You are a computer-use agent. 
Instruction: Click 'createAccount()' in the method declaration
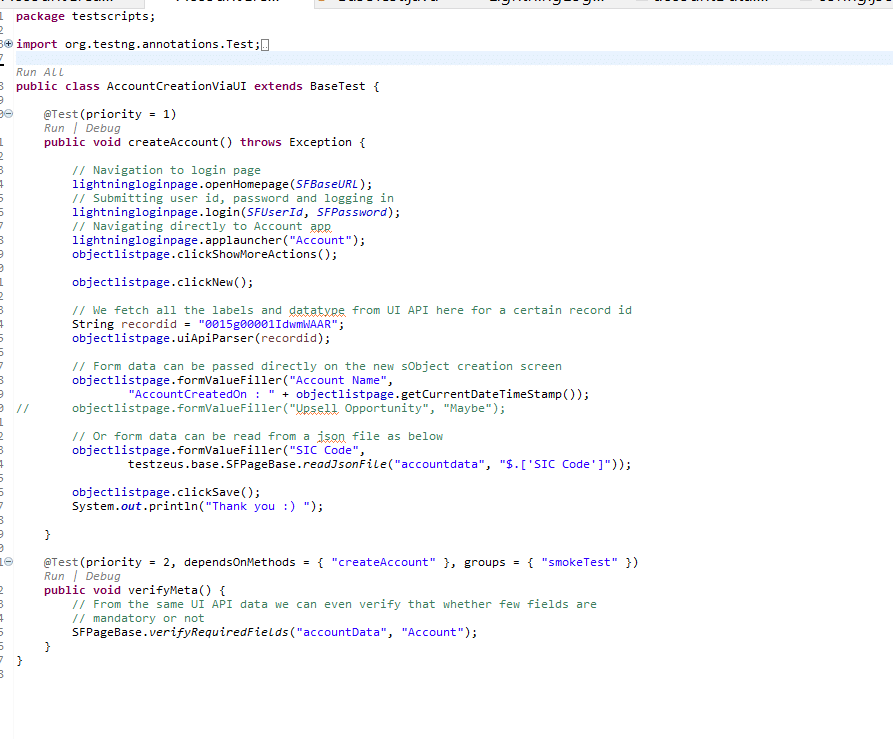[x=180, y=142]
